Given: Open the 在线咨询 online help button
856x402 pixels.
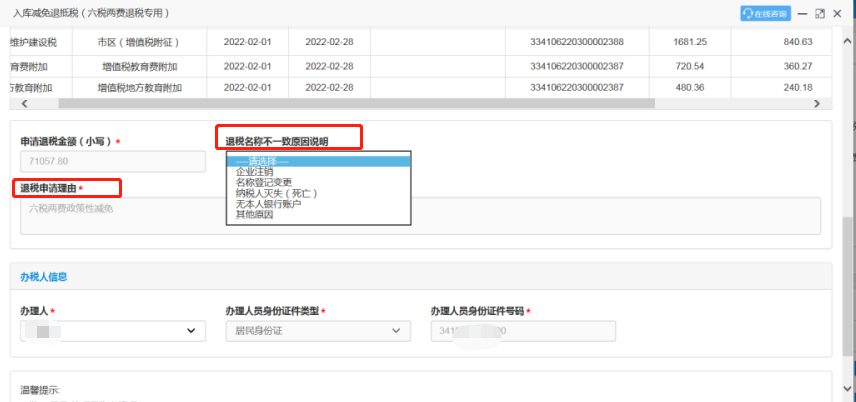Looking at the screenshot, I should pos(765,14).
